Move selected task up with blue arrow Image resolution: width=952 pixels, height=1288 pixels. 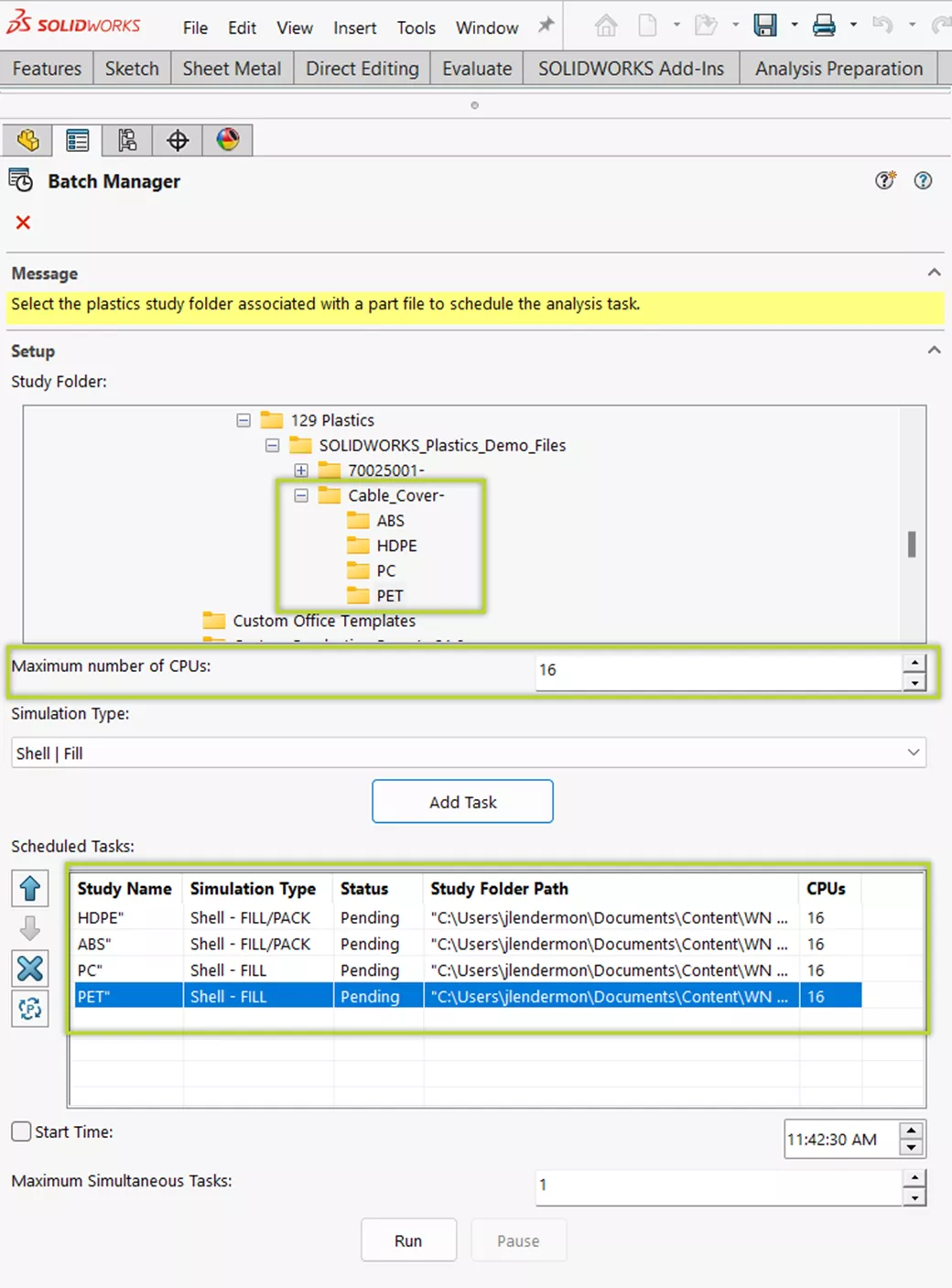[30, 888]
